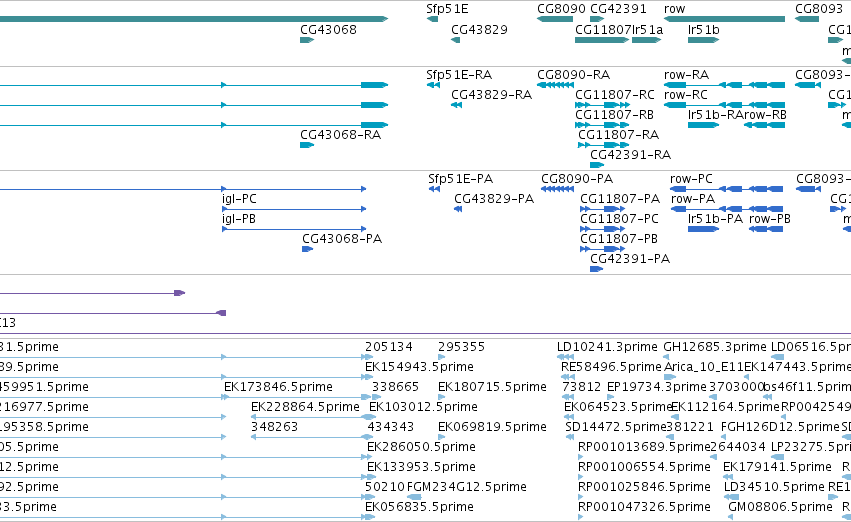Screen dimensions: 851x522
Task: Click the EK180715.5prime EST label
Action: tap(492, 387)
